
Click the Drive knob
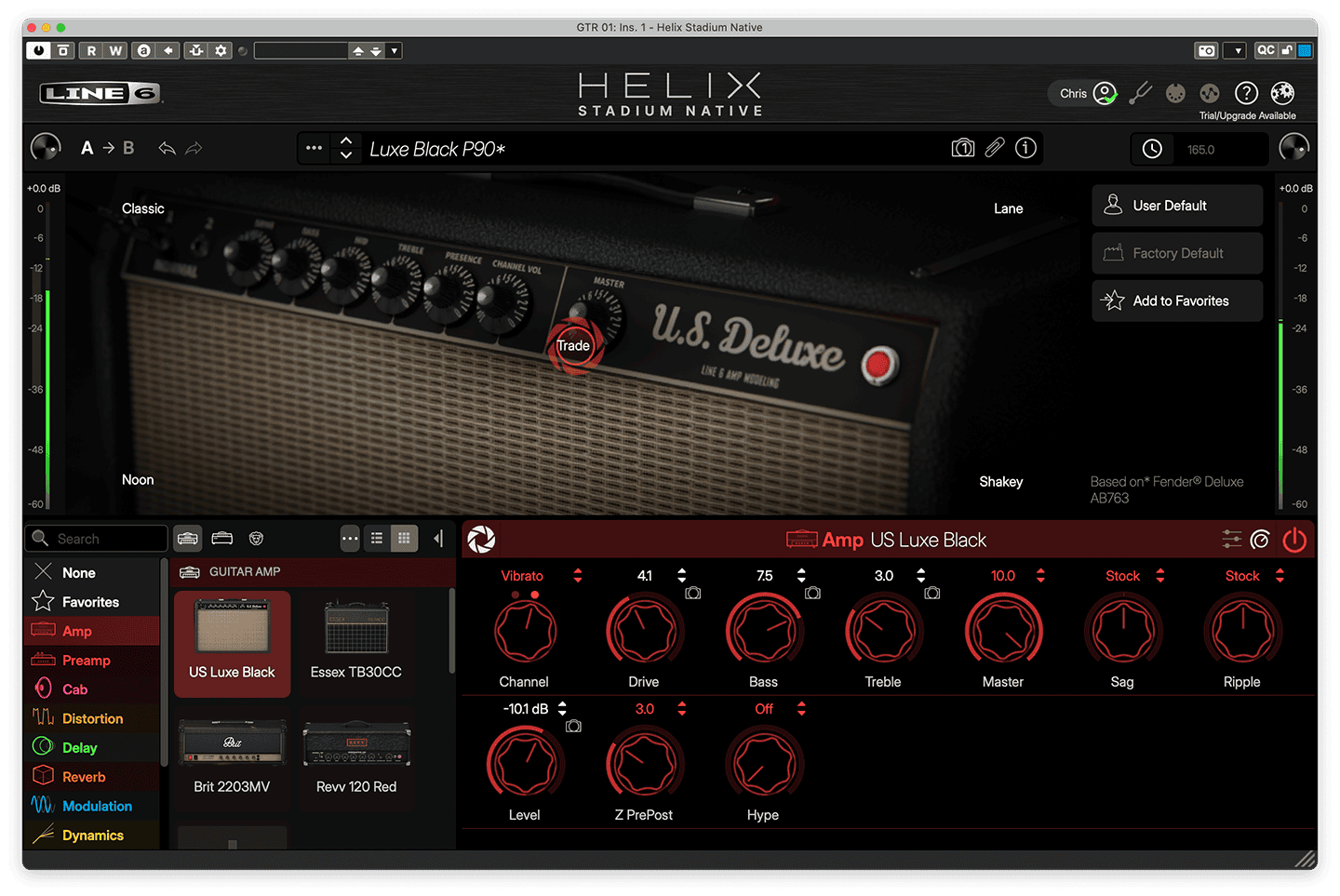(643, 631)
